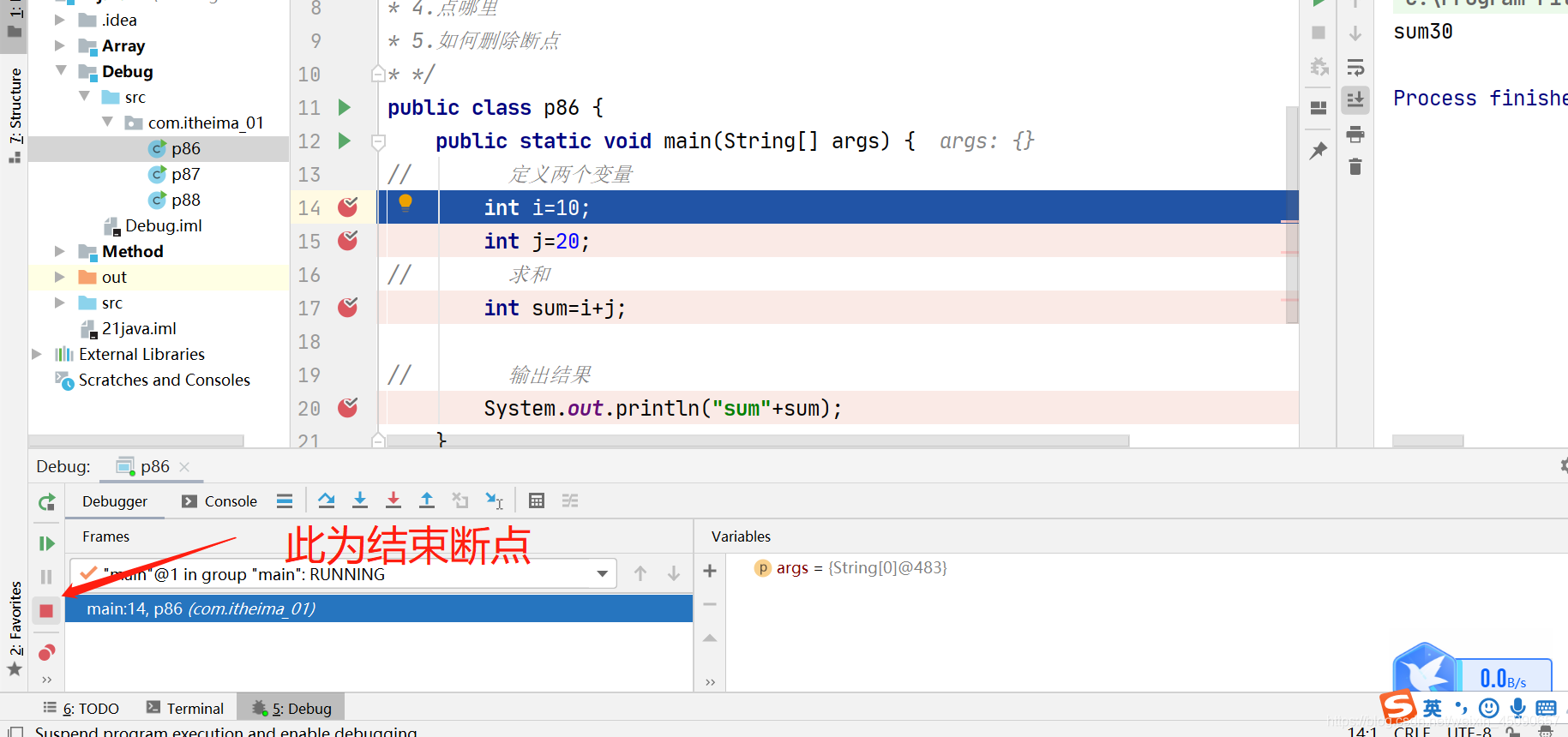Pause program in debug sidebar
Image resolution: width=1568 pixels, height=737 pixels.
pos(46,577)
